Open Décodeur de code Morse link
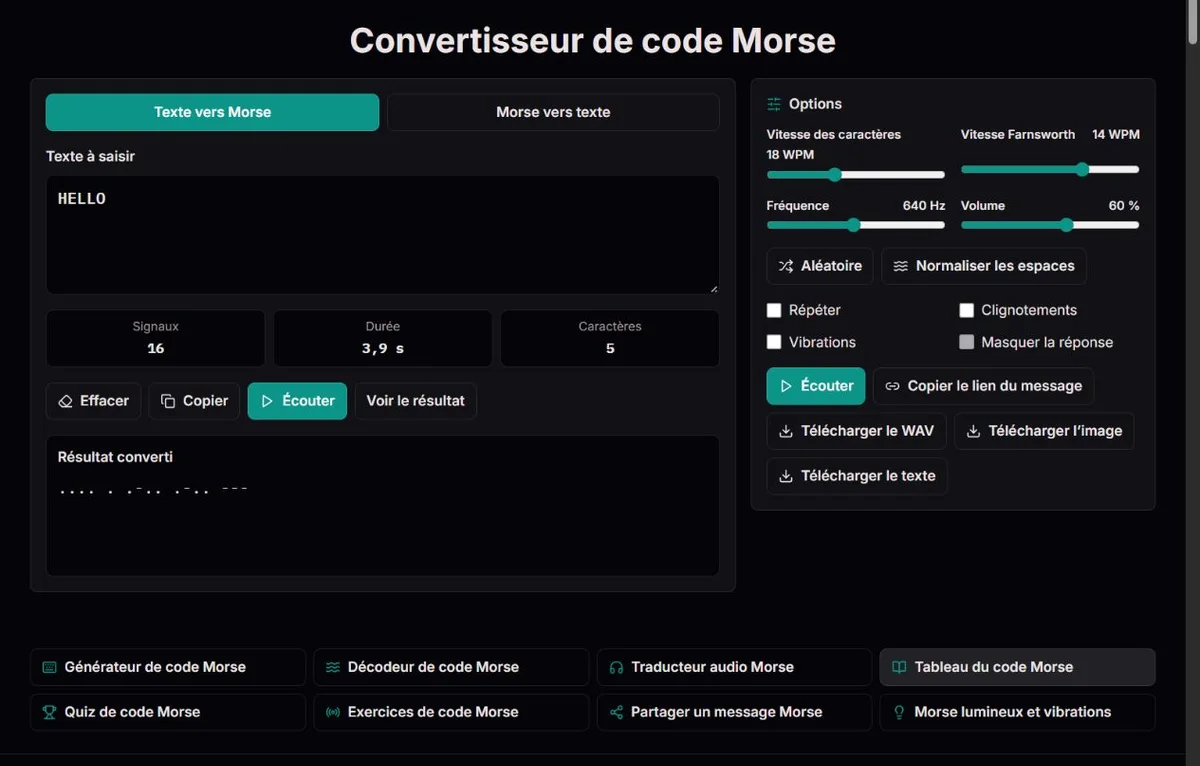Viewport: 1200px width, 766px height. click(451, 667)
